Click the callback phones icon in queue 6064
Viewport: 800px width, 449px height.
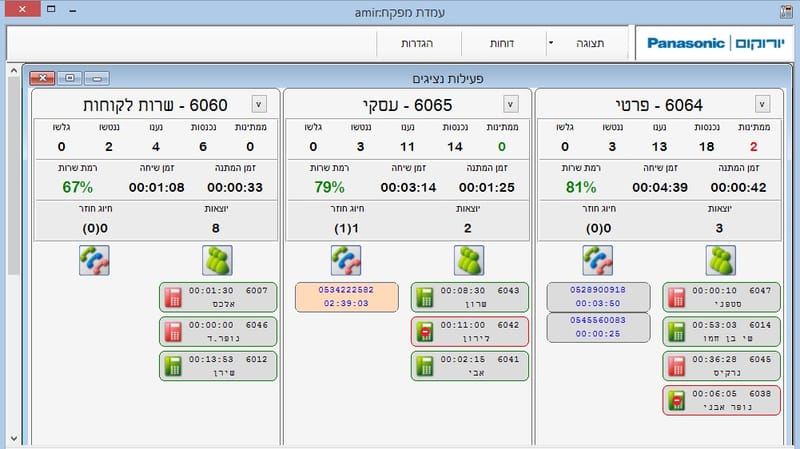[x=597, y=260]
